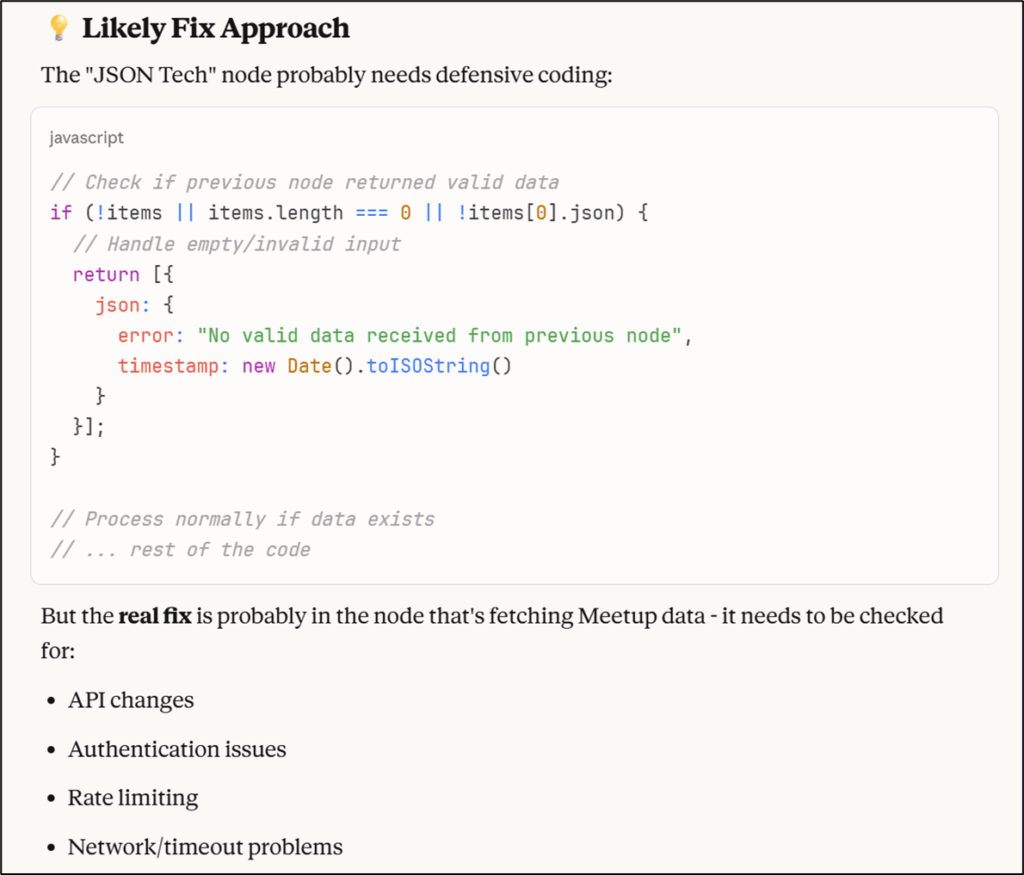Click the "Handle empty/invalid input" comment
Image resolution: width=1024 pixels, height=875 pixels.
(237, 244)
